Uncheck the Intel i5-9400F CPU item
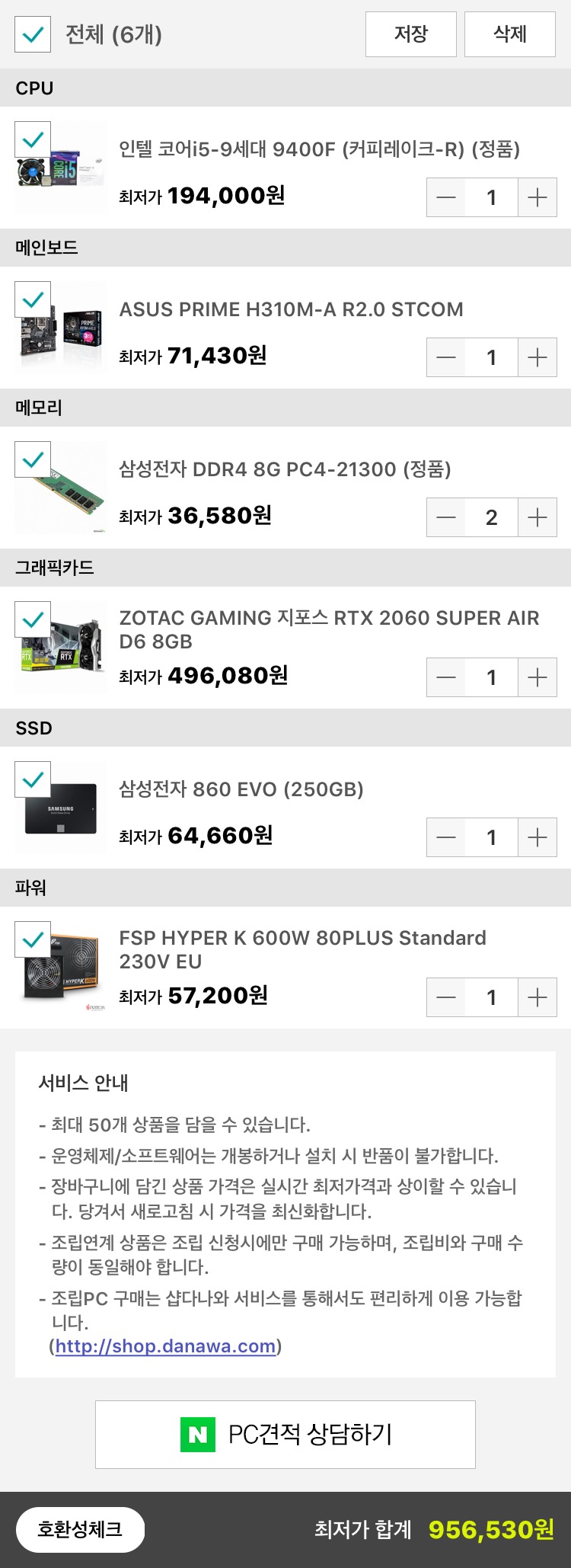The height and width of the screenshot is (1568, 571). [x=33, y=139]
